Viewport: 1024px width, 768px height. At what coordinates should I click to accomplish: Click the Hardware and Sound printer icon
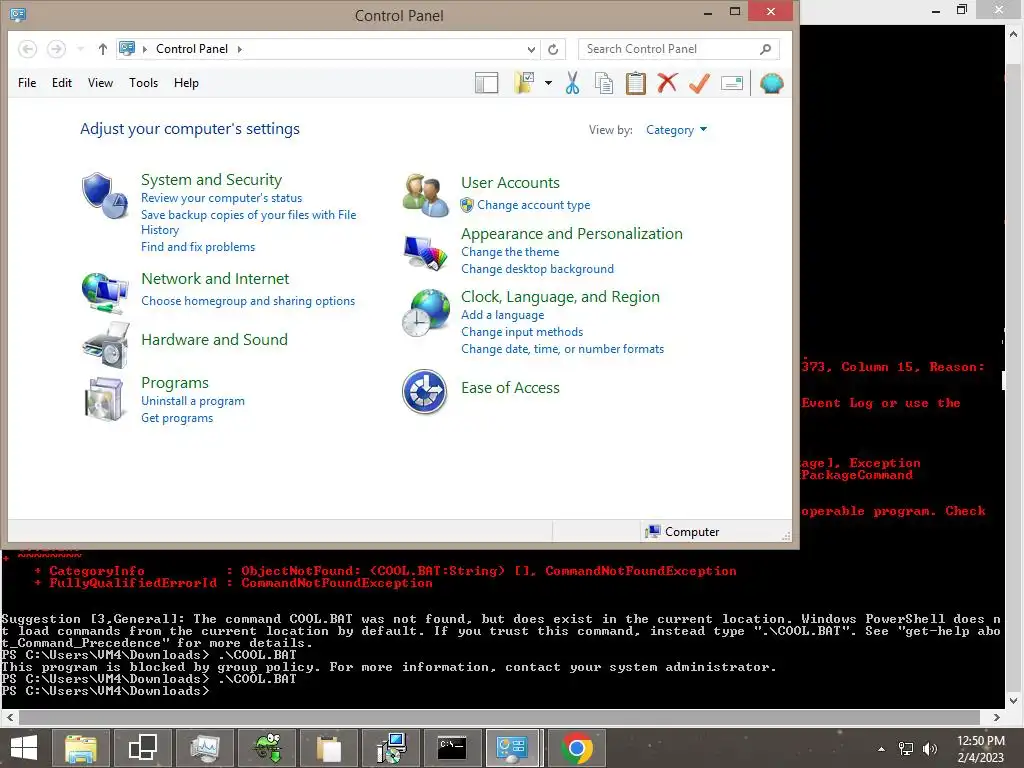click(106, 345)
